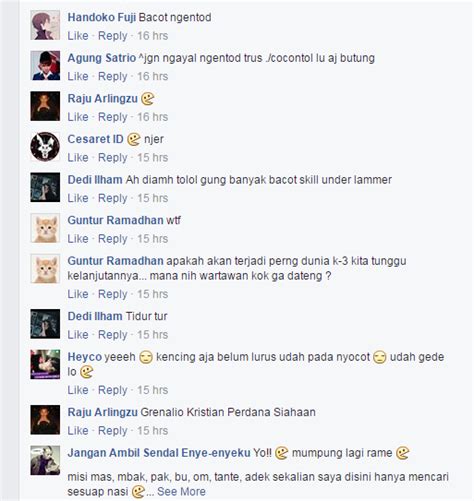The height and width of the screenshot is (501, 474).
Task: Like Dedi Ilham's 'Tidur tur' comment
Action: pyautogui.click(x=78, y=335)
